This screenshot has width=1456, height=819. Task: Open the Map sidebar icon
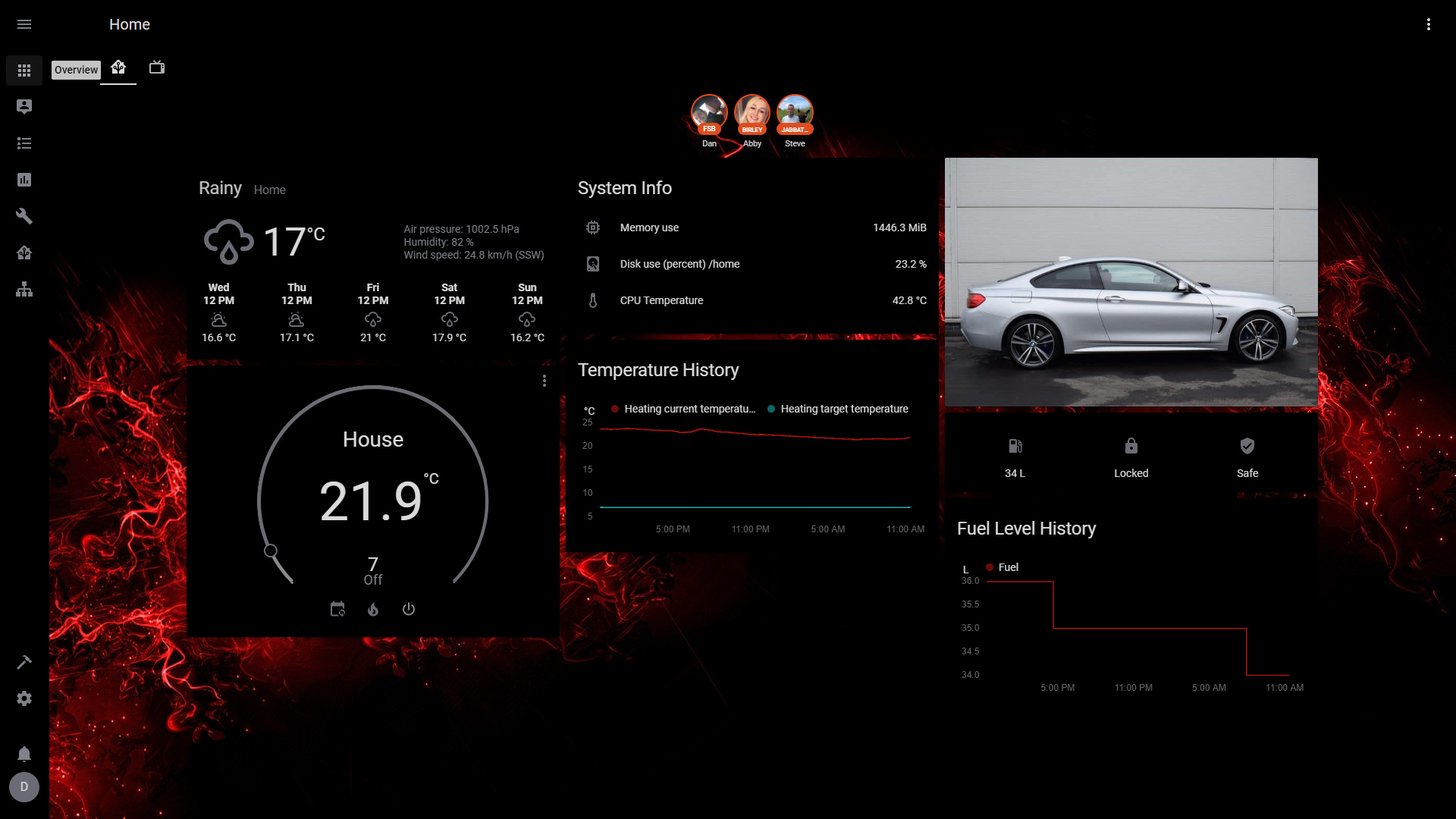[x=24, y=107]
